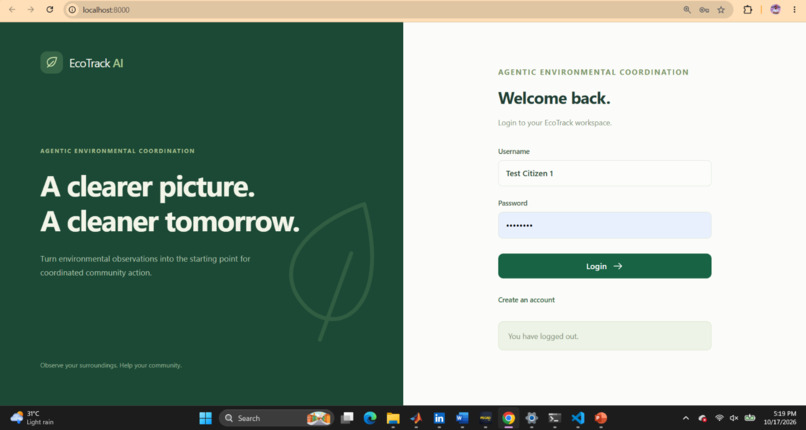Open the saved passwords key icon
Screen dimensions: 806x430
pos(704,10)
